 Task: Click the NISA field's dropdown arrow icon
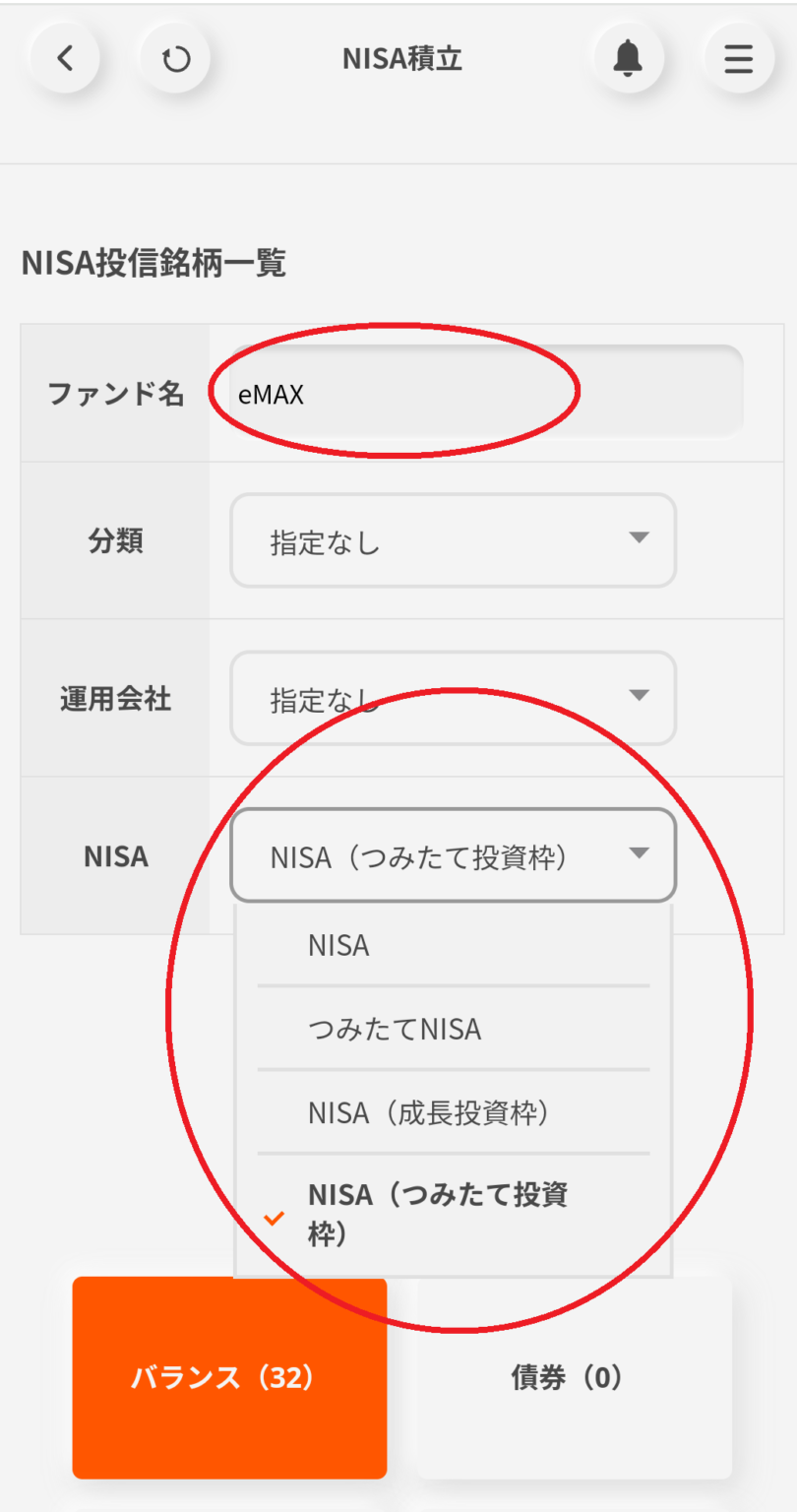coord(640,855)
